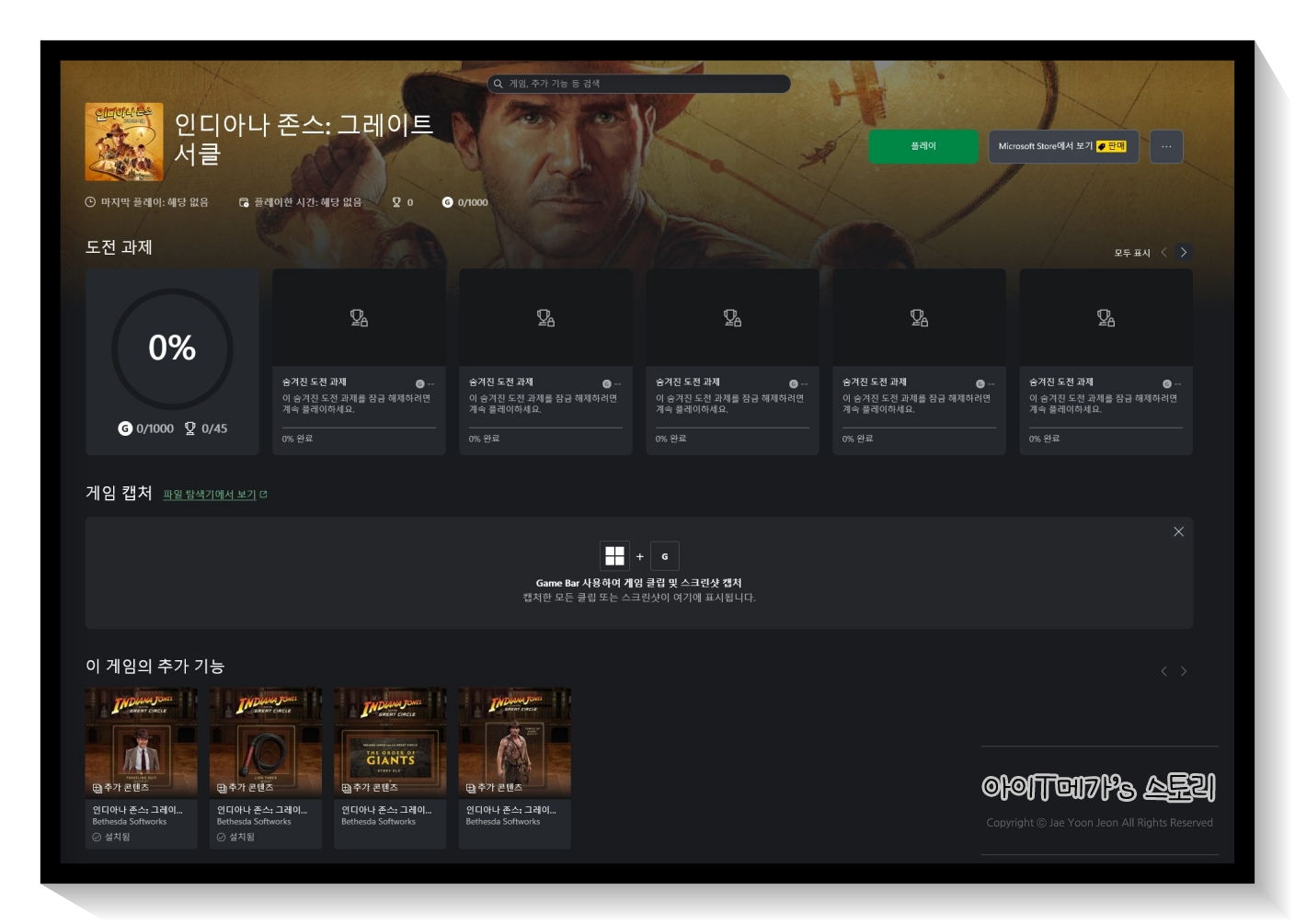The width and height of the screenshot is (1295, 924).
Task: Open 파일 탐색기에서 보기 link
Action: 215,495
